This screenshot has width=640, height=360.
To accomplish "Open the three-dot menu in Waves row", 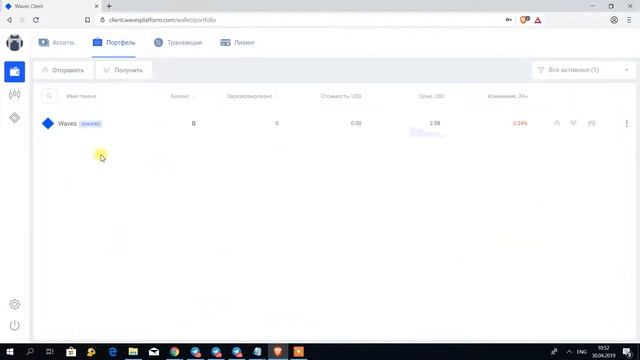I will pos(627,123).
